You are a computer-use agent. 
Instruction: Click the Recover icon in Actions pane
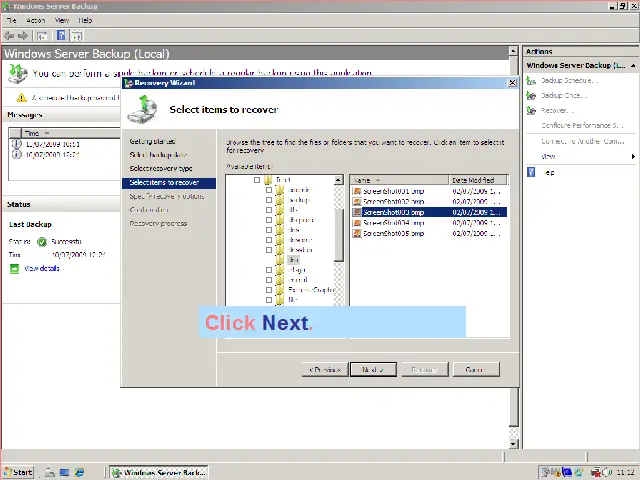[x=531, y=111]
